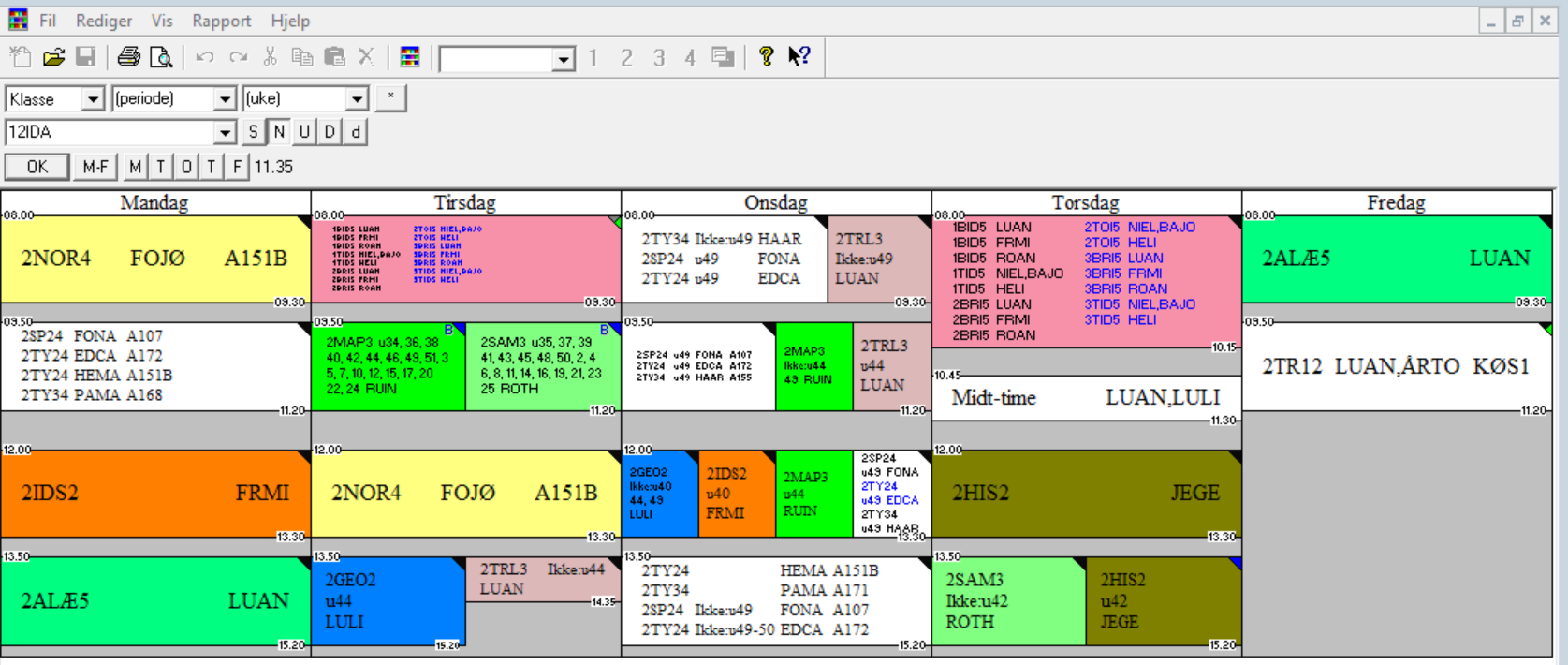This screenshot has height=665, width=1568.
Task: Toggle the S view button
Action: click(253, 132)
